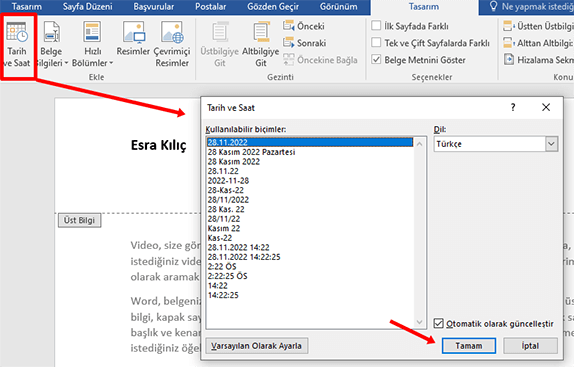The height and width of the screenshot is (367, 574).
Task: Open the Postalar ribbon tab
Action: [210, 7]
